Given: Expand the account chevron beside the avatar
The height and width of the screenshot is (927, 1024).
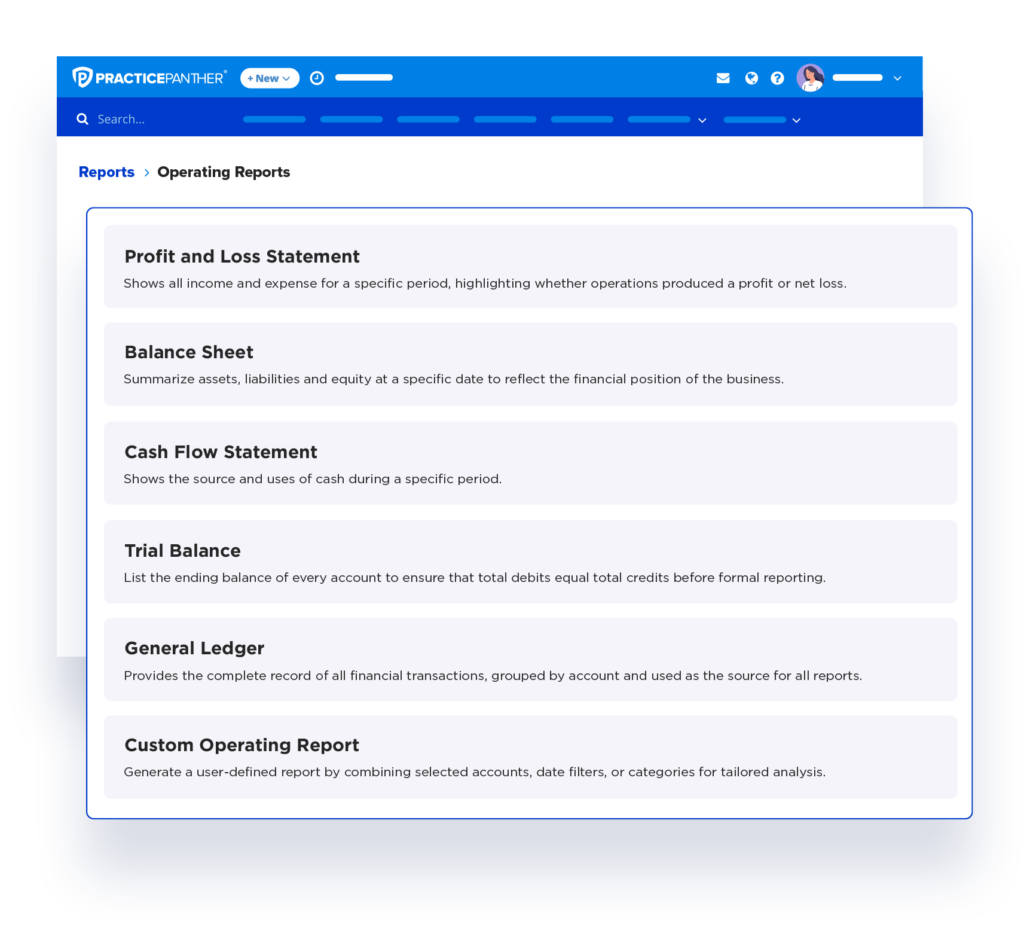Looking at the screenshot, I should 897,77.
